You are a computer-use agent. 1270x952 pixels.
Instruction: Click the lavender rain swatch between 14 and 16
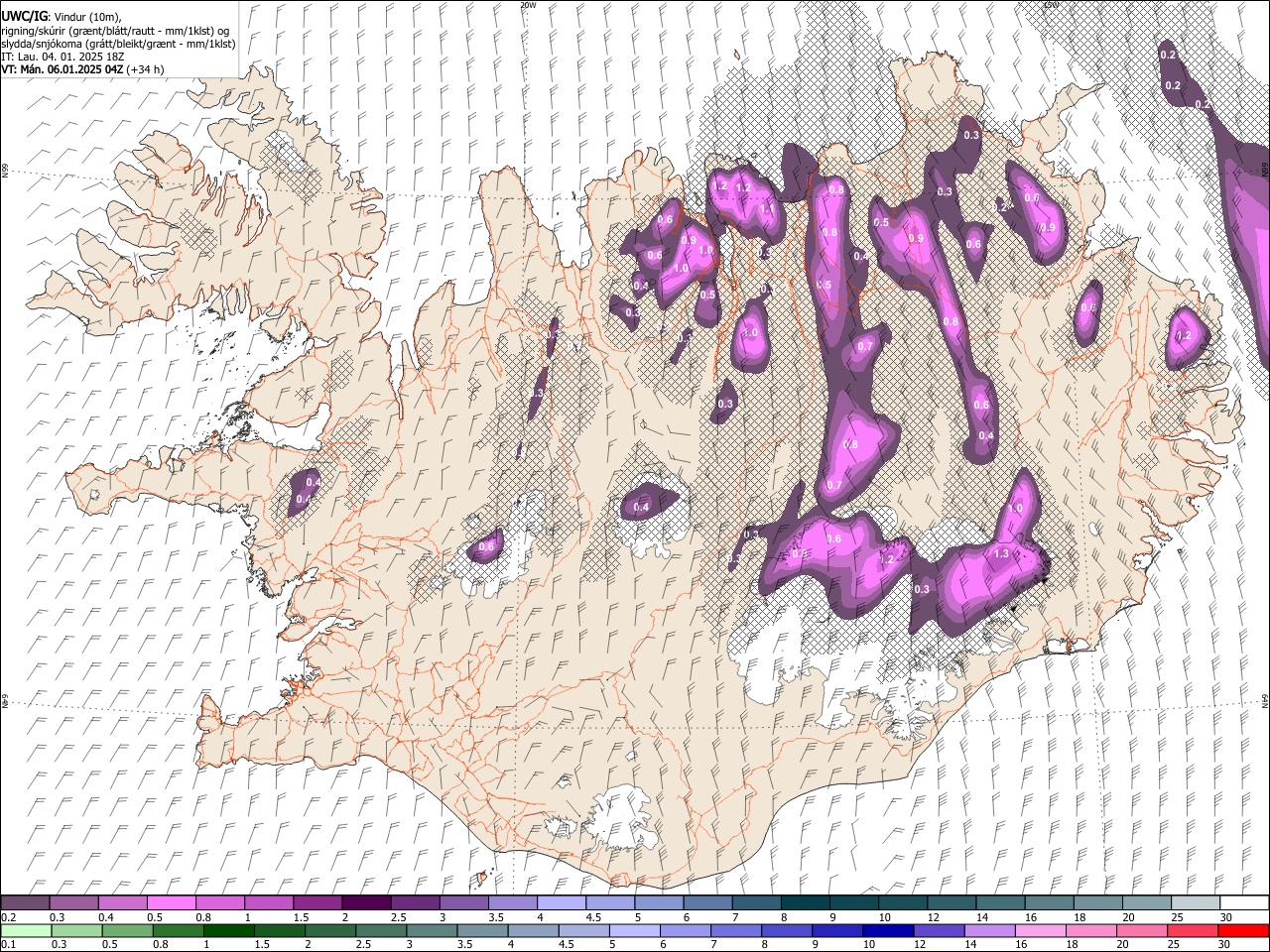(988, 930)
